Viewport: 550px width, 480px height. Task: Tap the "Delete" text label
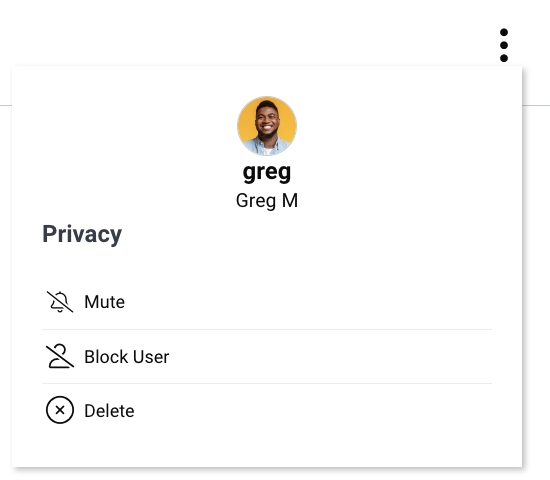pos(109,411)
